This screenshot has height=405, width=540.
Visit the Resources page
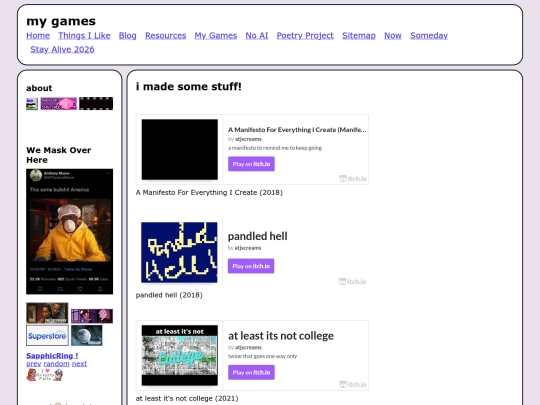(x=165, y=35)
